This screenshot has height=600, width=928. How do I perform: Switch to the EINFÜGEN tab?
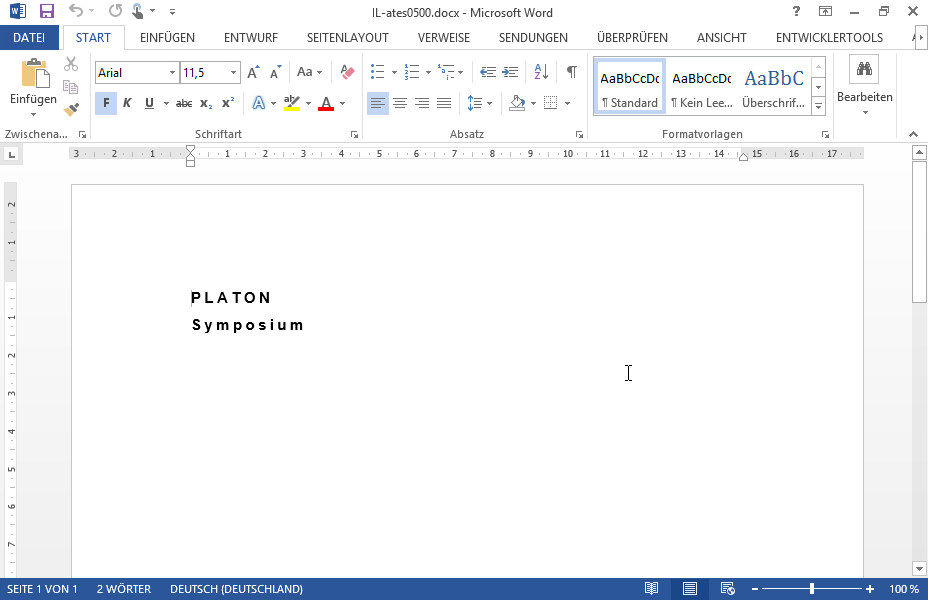tap(167, 38)
